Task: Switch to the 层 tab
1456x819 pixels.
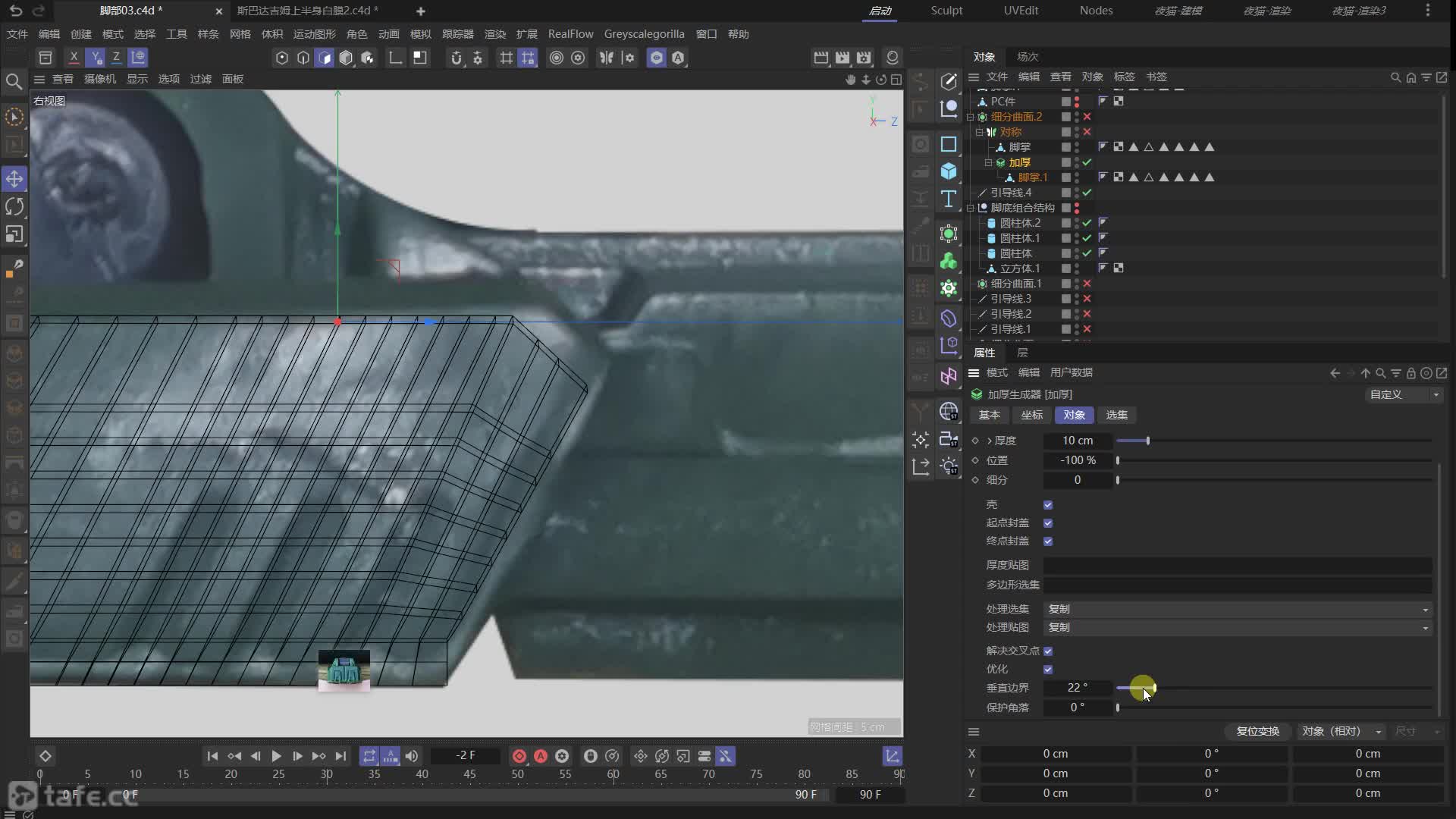Action: [1022, 353]
